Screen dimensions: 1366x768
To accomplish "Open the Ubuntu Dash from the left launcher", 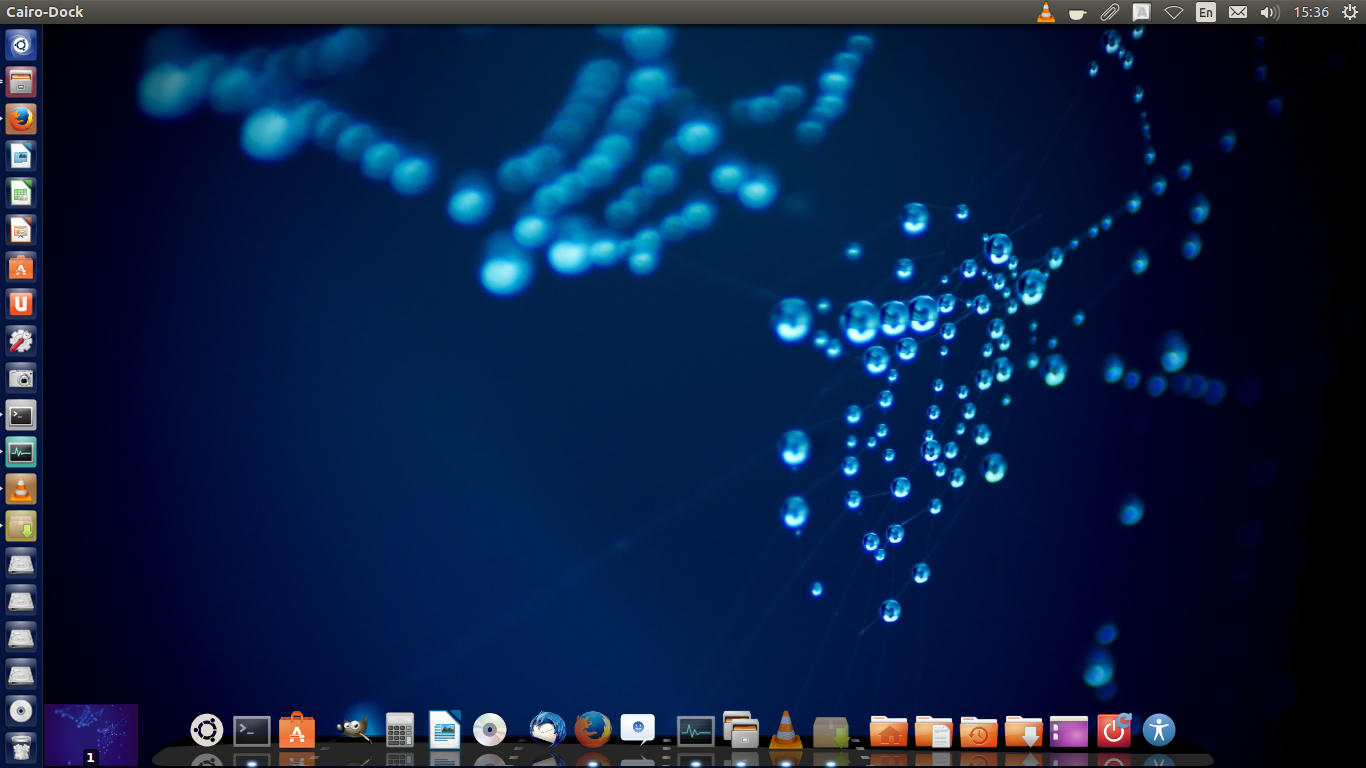I will click(21, 45).
